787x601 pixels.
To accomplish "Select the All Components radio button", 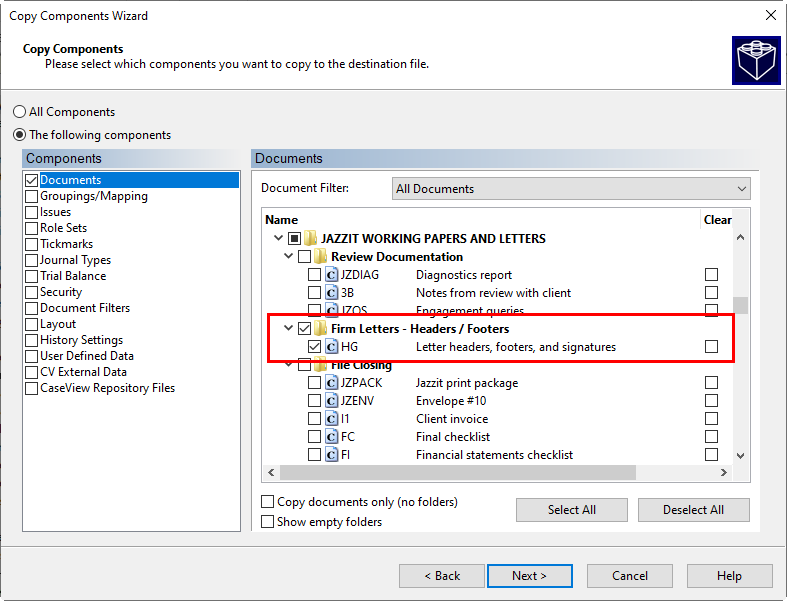I will coord(19,111).
